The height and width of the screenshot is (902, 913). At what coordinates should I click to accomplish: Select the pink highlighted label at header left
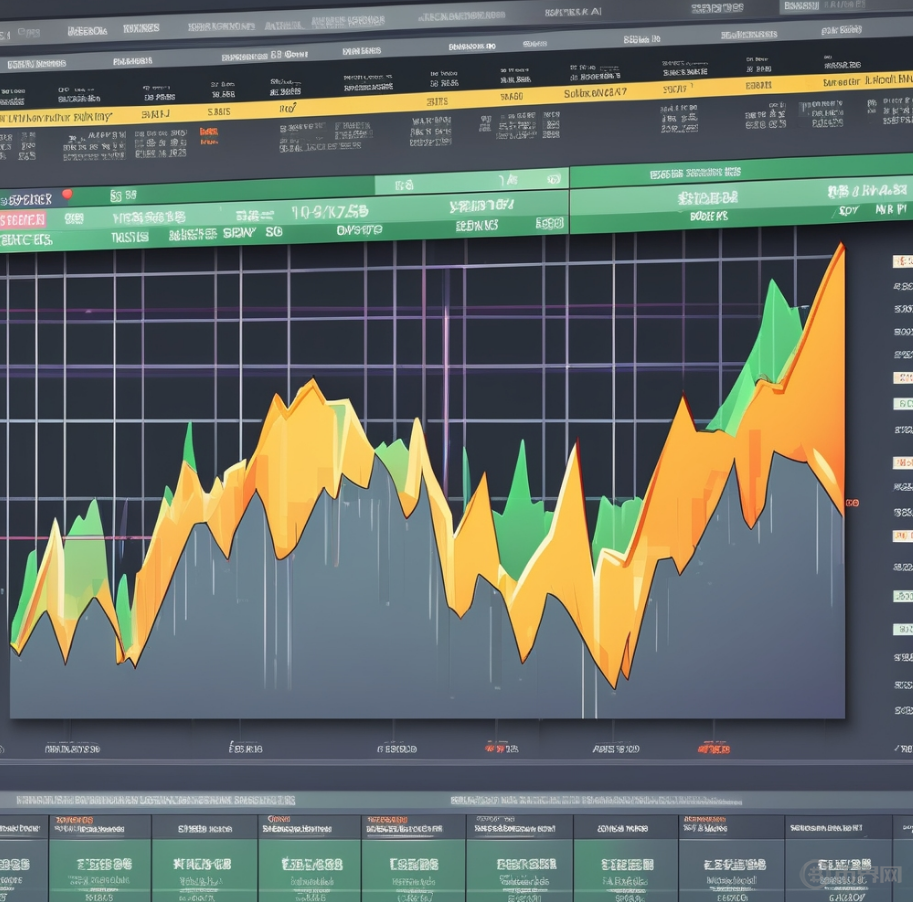tap(23, 219)
